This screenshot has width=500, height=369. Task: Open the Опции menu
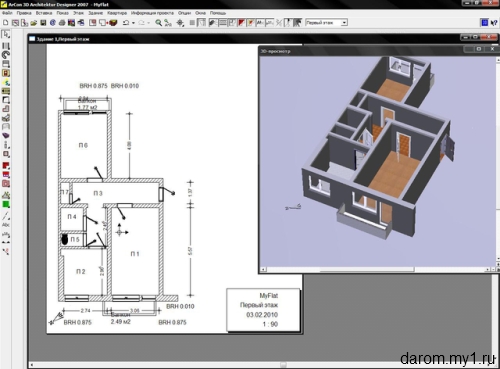click(x=184, y=13)
